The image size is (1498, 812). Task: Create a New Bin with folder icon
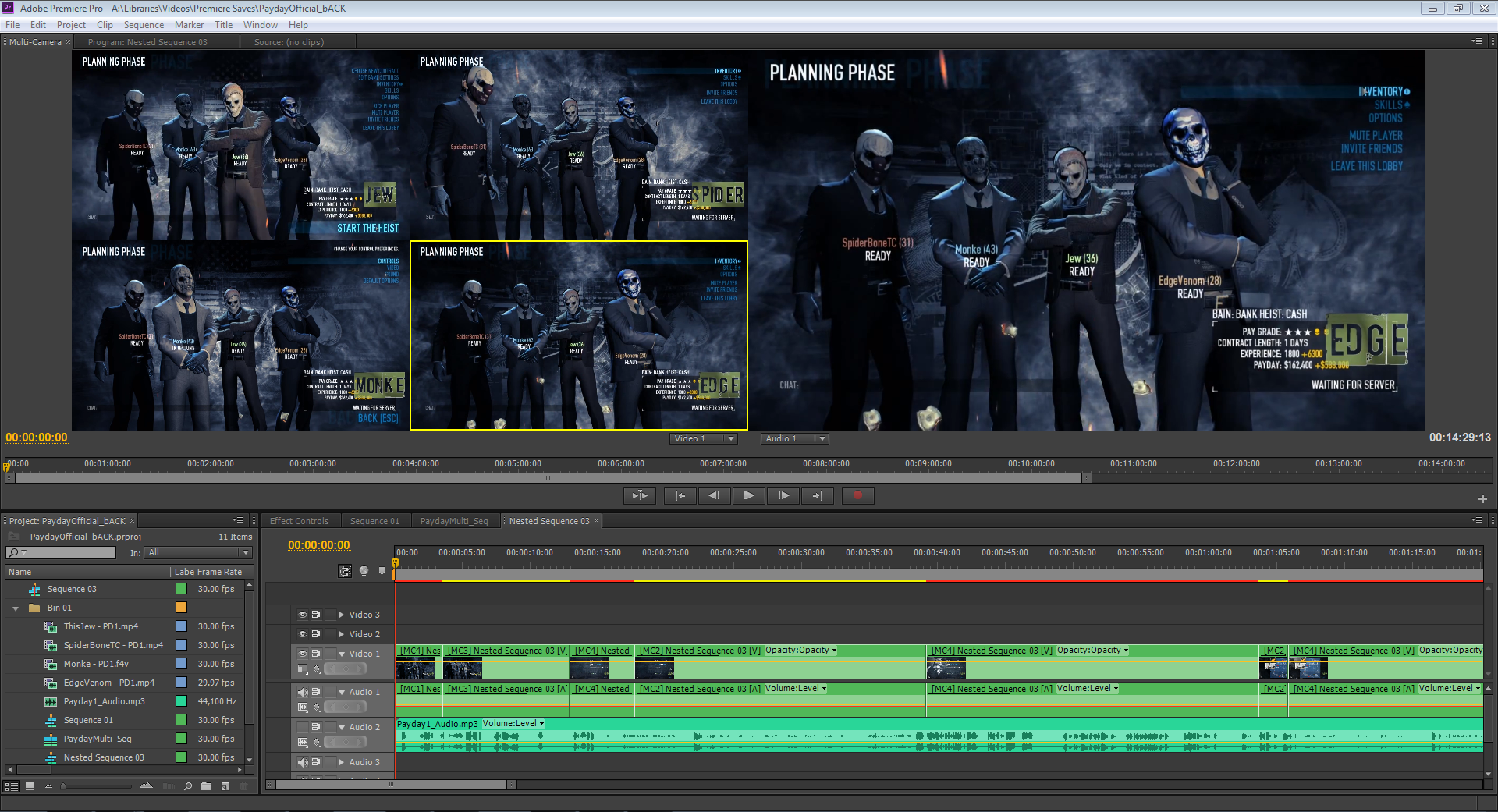pos(206,786)
